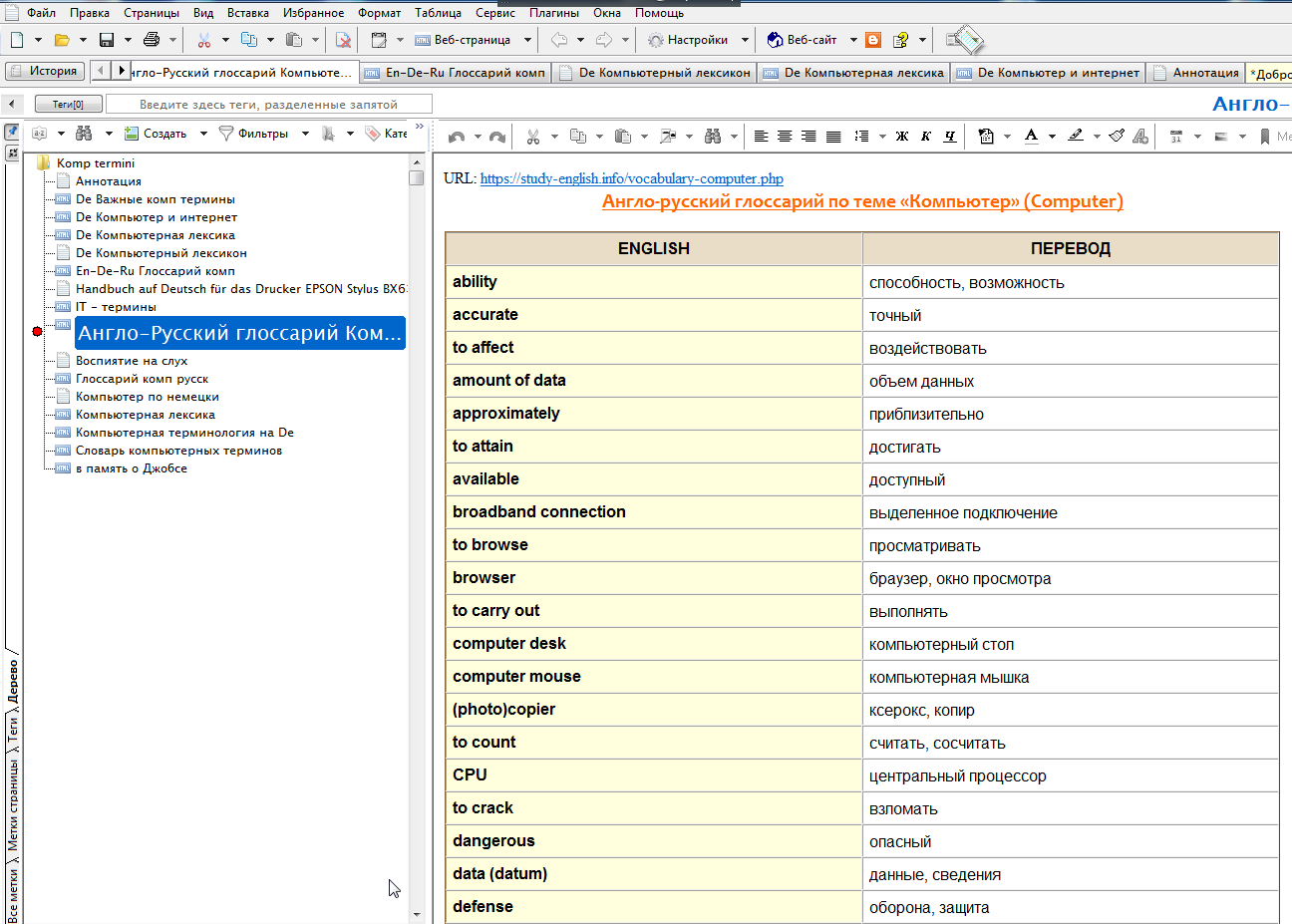
Task: Click the Создать button
Action: pos(156,134)
